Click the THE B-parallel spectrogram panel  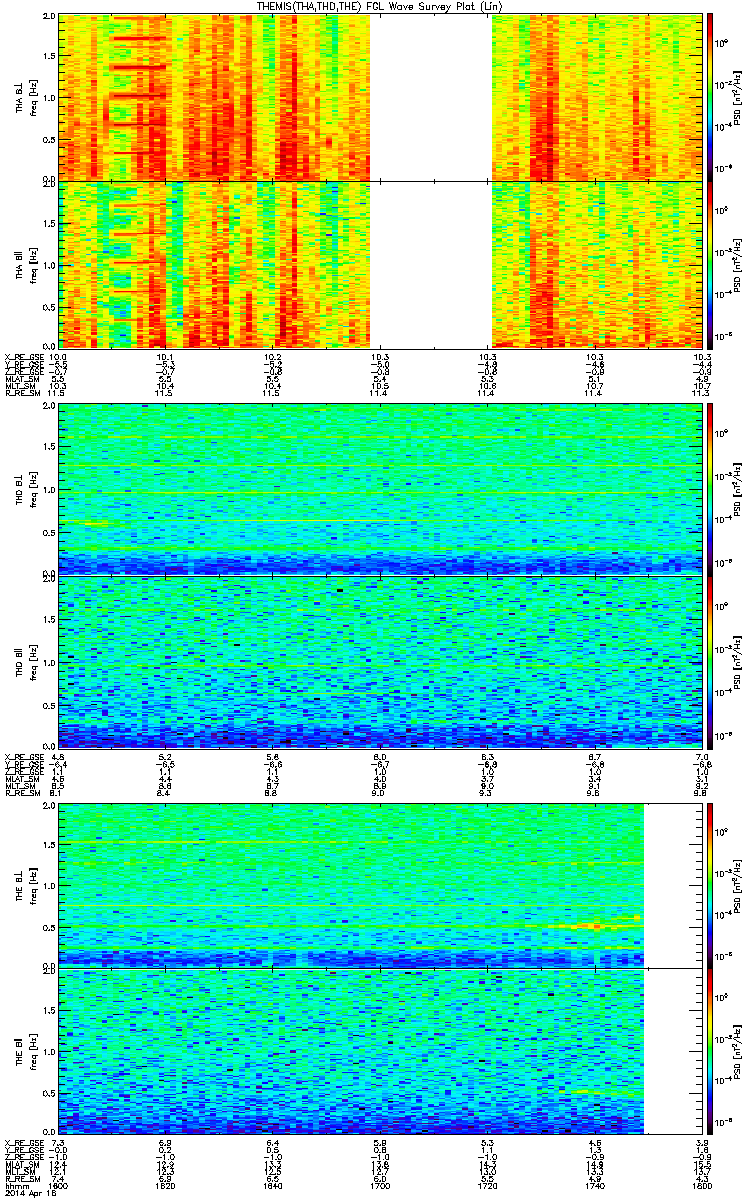(381, 1053)
